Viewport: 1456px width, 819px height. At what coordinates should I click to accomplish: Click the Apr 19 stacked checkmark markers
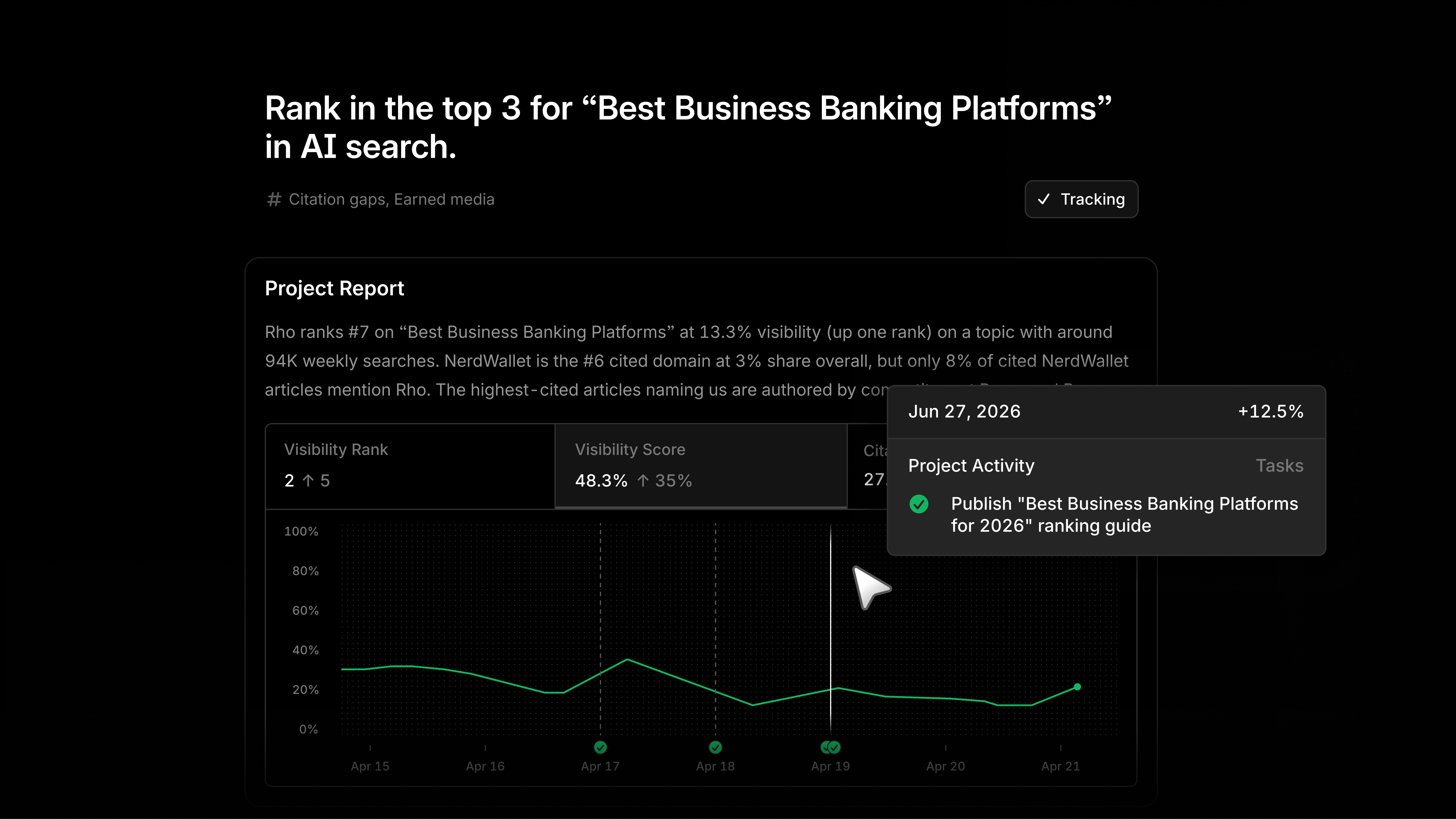tap(830, 747)
